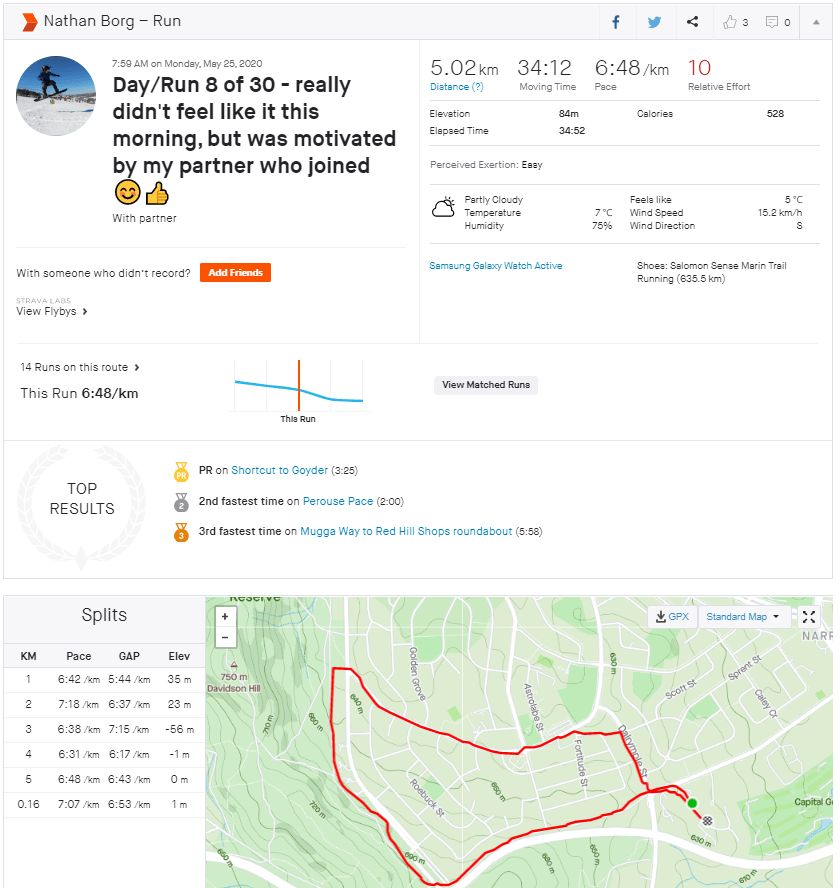Image resolution: width=840 pixels, height=888 pixels.
Task: Open Shortcut to Goyder segment
Action: pyautogui.click(x=279, y=470)
